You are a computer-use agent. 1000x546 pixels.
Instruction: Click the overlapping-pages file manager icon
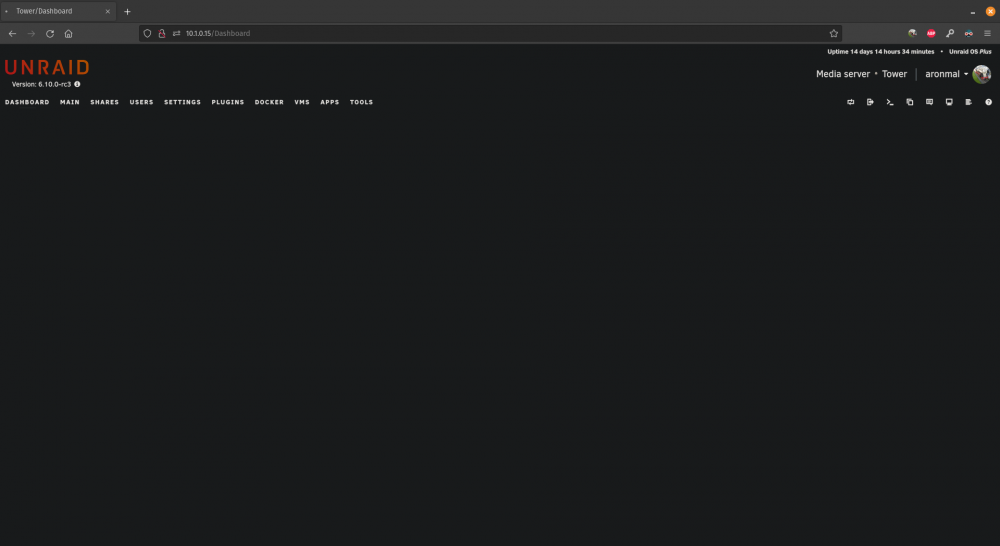[910, 102]
